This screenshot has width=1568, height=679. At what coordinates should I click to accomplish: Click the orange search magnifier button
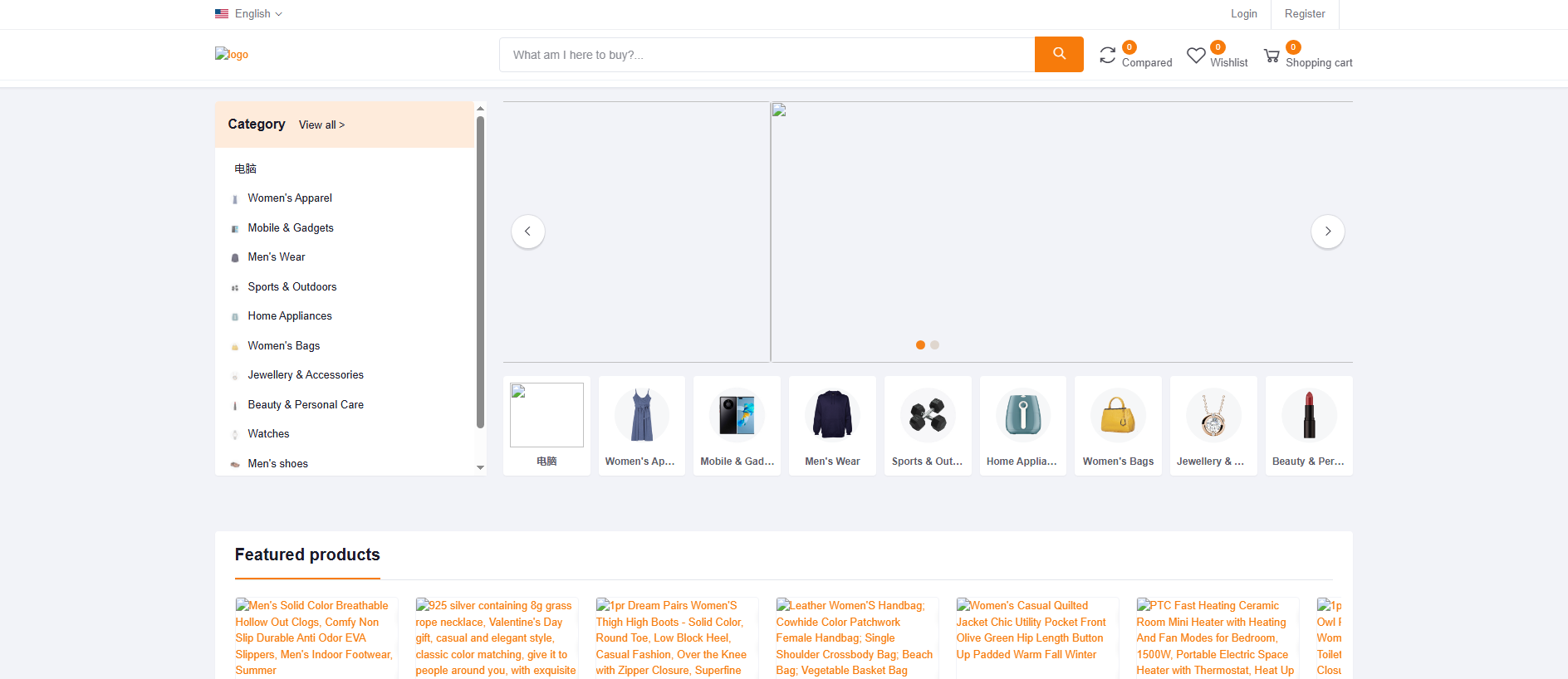pos(1059,54)
